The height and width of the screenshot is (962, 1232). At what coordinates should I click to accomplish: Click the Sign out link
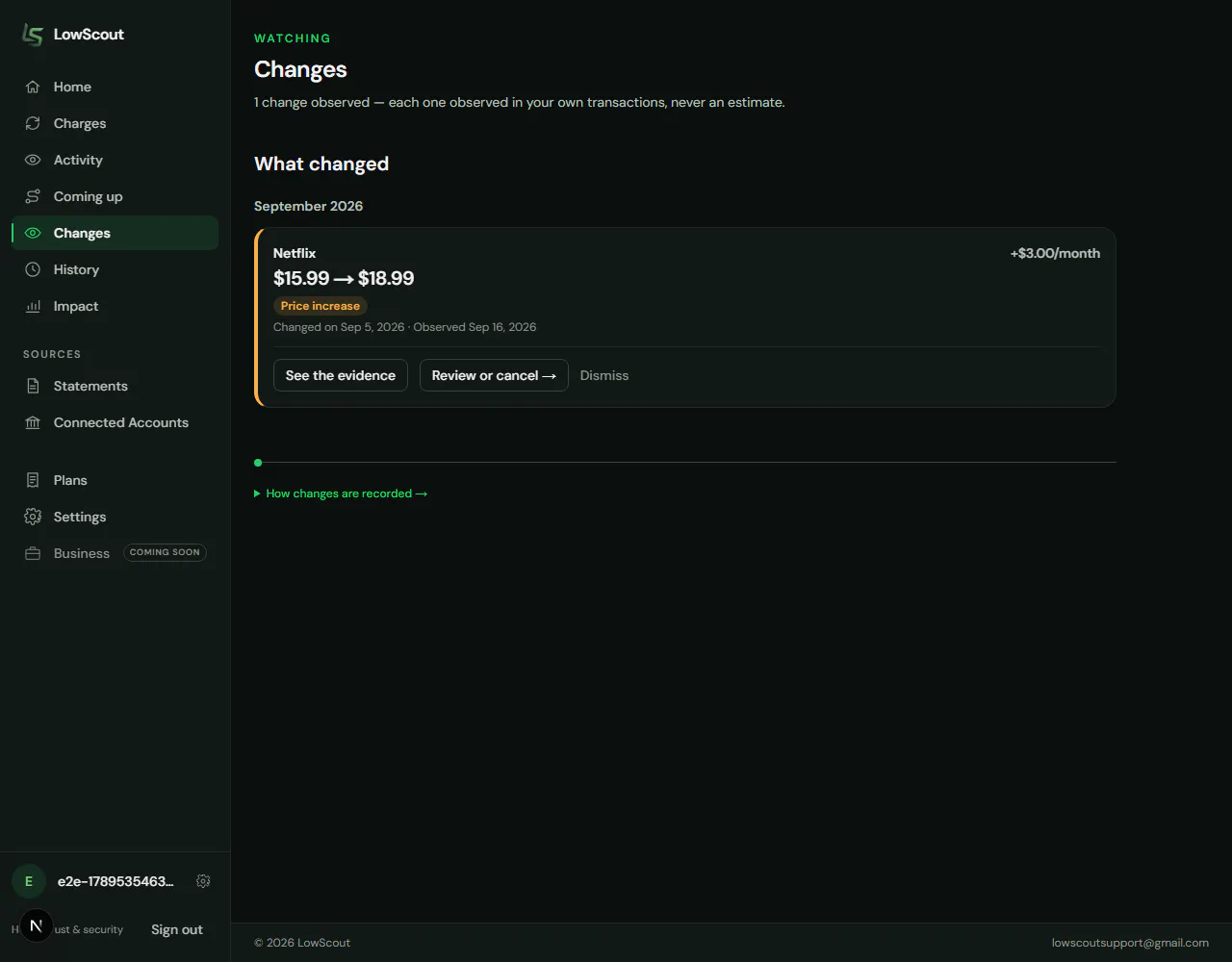click(x=177, y=929)
